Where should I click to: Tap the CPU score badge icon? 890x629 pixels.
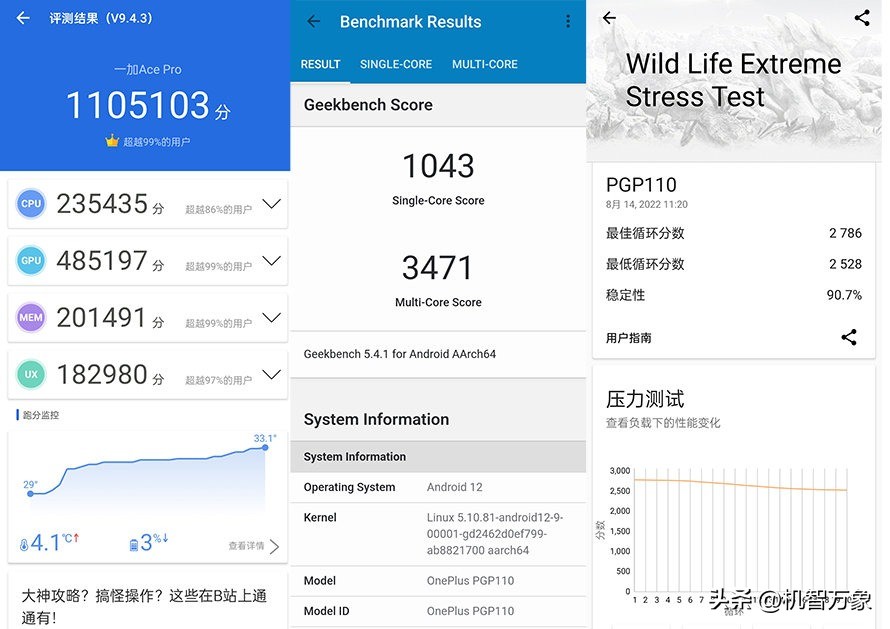pyautogui.click(x=30, y=203)
